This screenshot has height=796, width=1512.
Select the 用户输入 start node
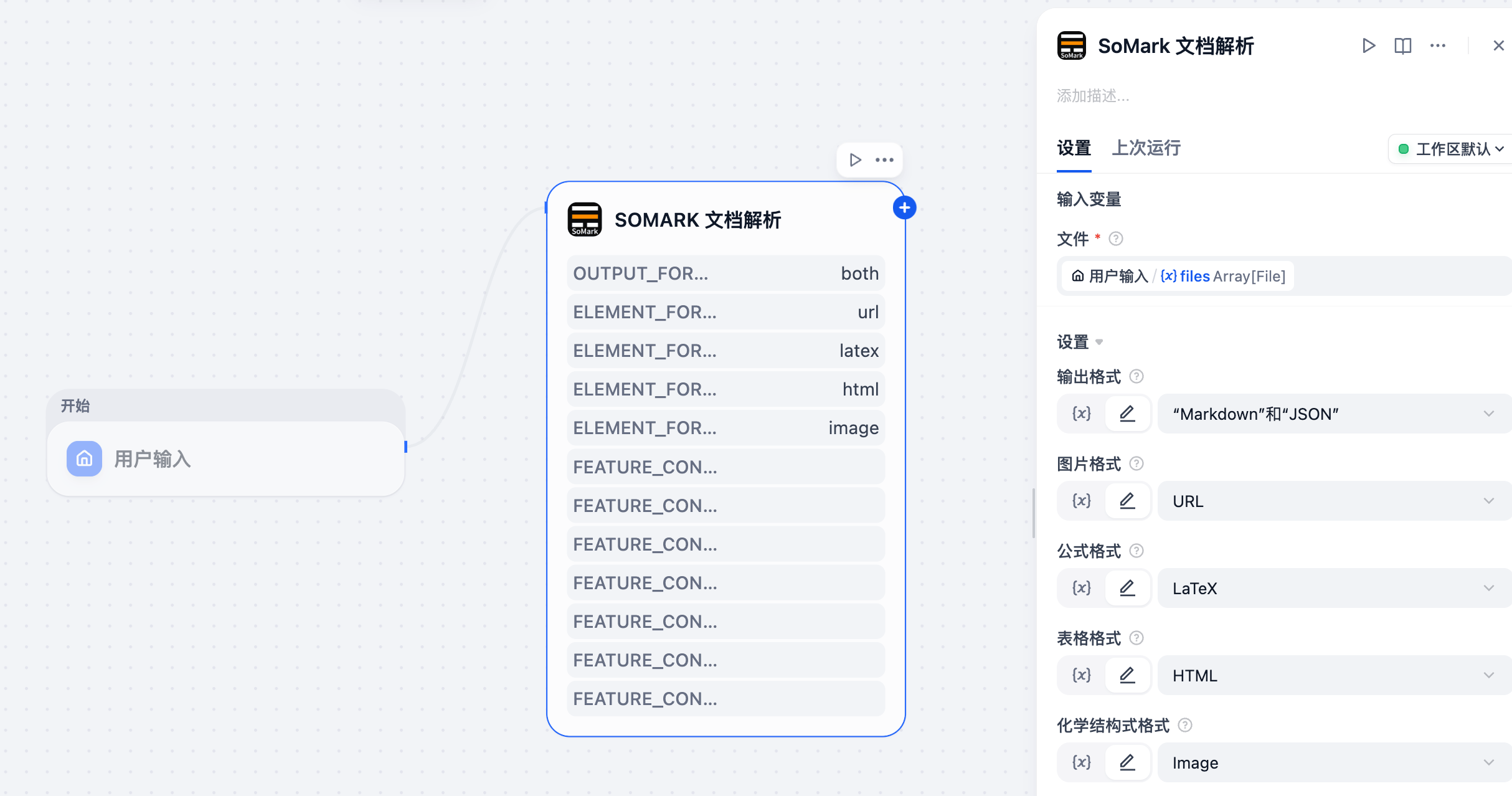tap(225, 459)
